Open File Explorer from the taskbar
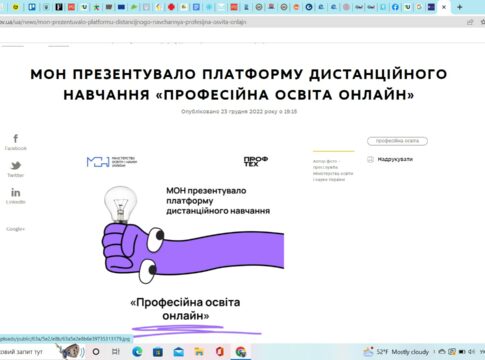Image resolution: width=485 pixels, height=360 pixels. (199, 352)
